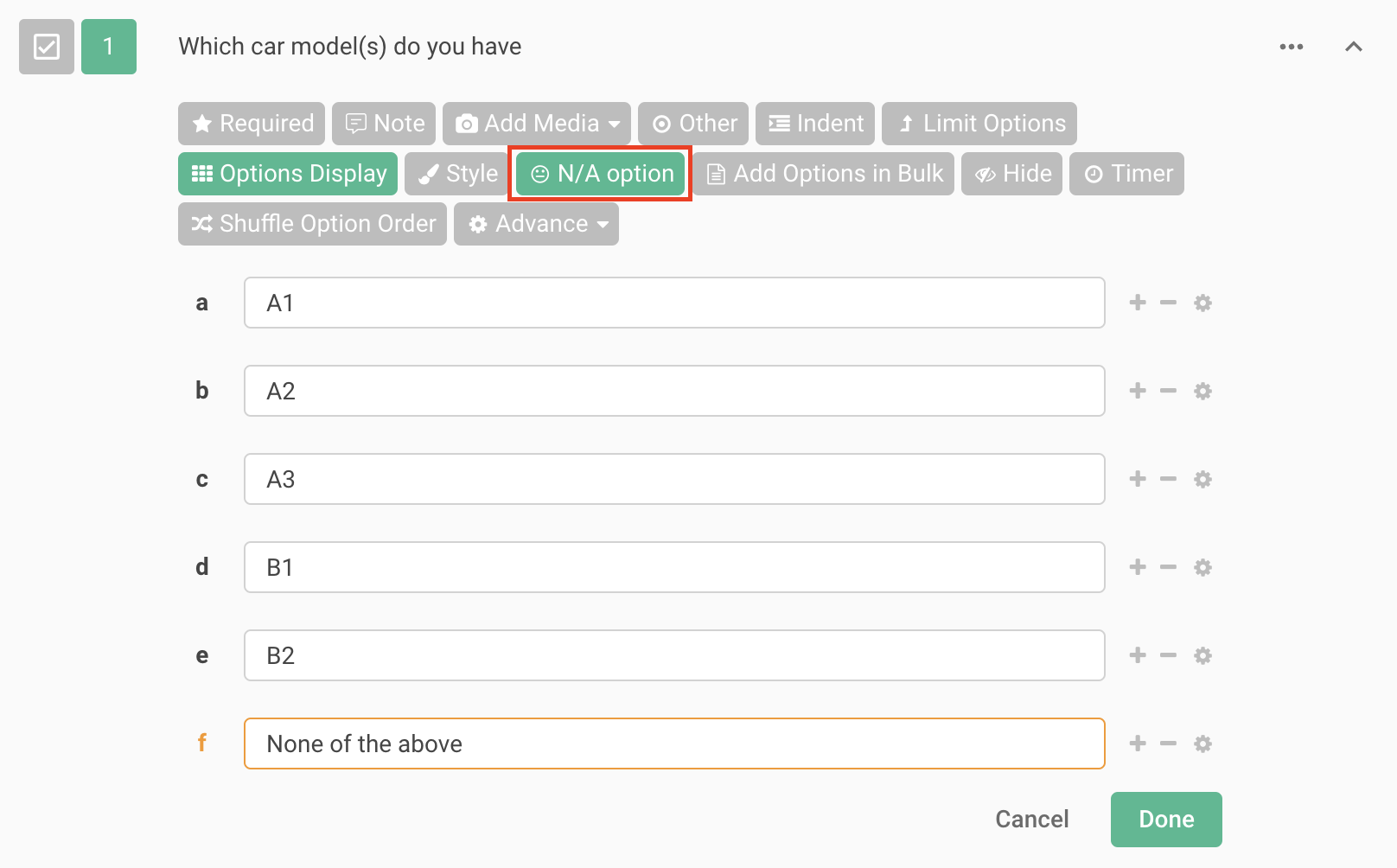Screen dimensions: 1397x868
Task: Enable the Required setting for the question
Action: (251, 124)
